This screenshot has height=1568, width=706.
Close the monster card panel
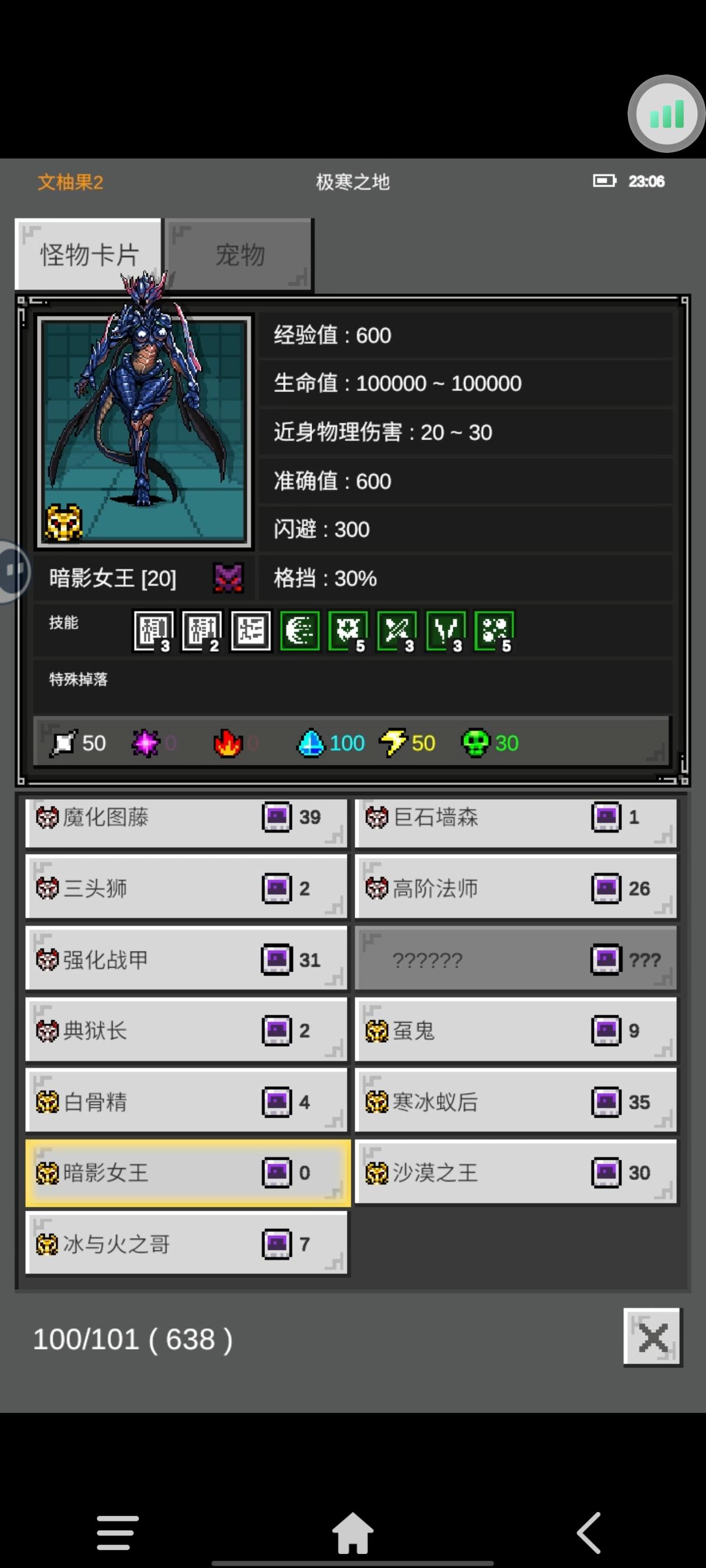coord(652,1338)
